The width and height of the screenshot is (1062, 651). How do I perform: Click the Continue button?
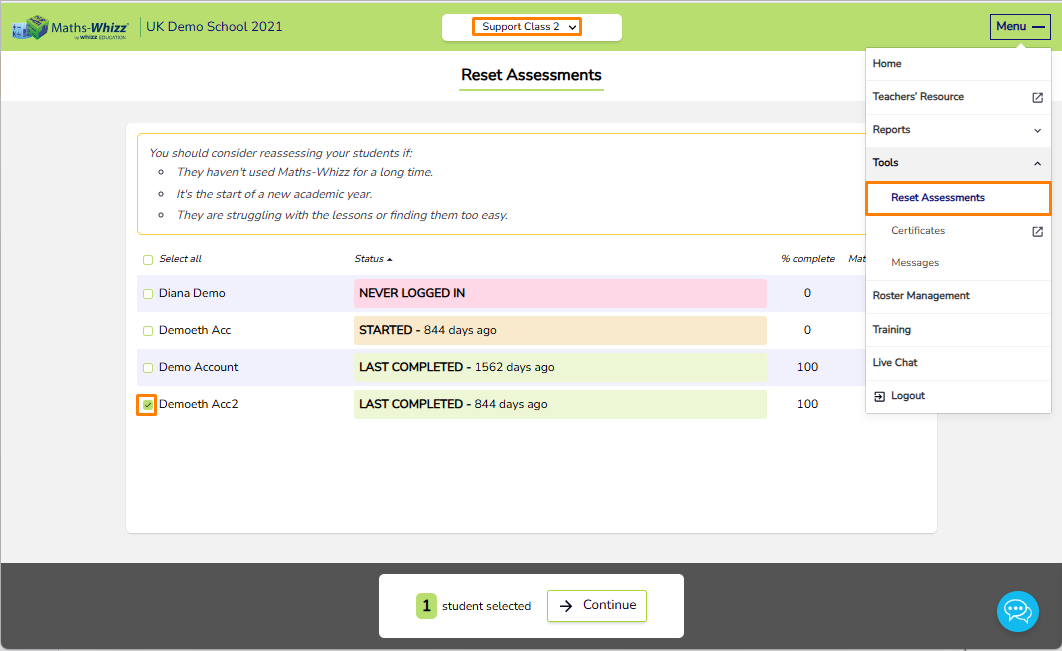[597, 606]
